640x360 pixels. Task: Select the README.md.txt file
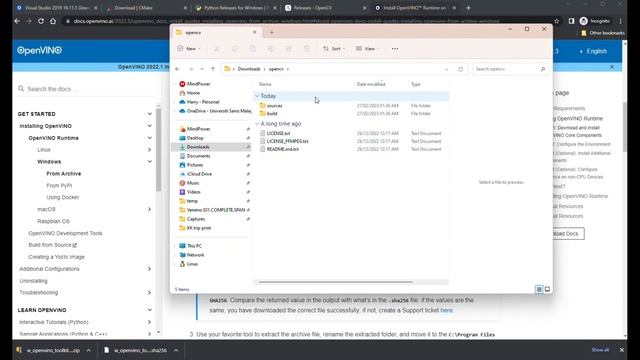(282, 149)
